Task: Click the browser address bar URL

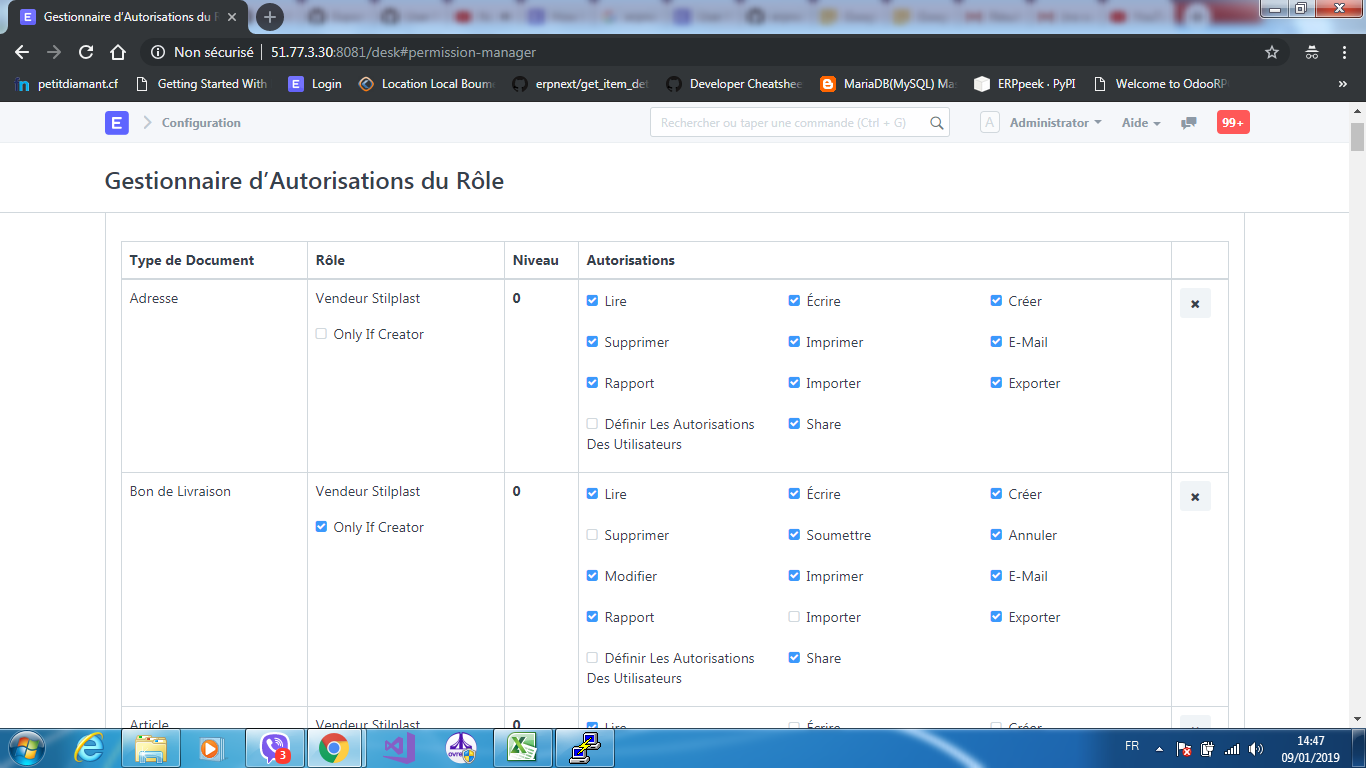Action: click(x=403, y=52)
